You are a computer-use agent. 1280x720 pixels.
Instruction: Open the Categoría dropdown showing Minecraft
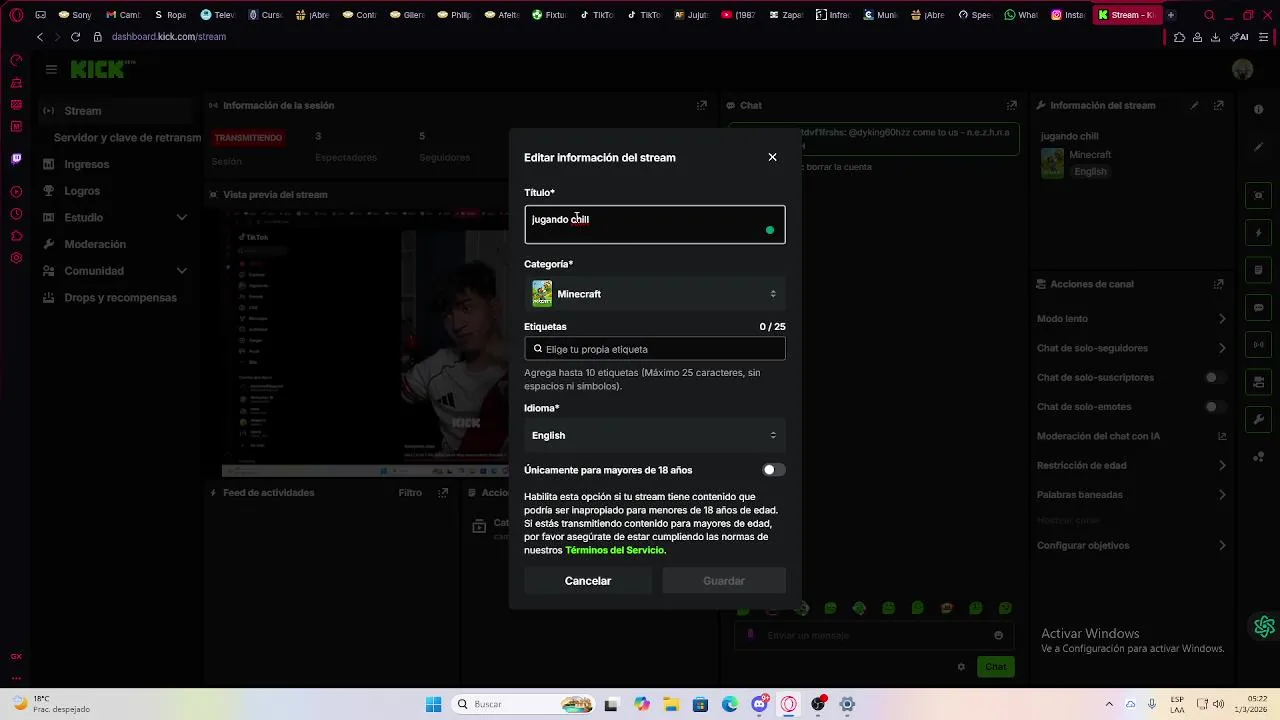coord(654,294)
